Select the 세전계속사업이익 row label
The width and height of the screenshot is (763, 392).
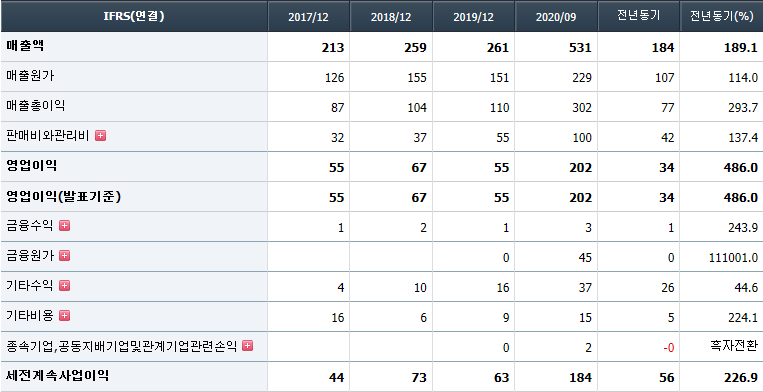(57, 376)
